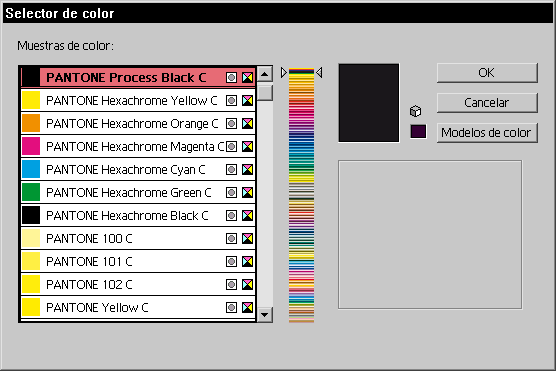Click spot color icon beside PANTONE Hexachrome Cyan C
The image size is (556, 371).
[x=232, y=170]
